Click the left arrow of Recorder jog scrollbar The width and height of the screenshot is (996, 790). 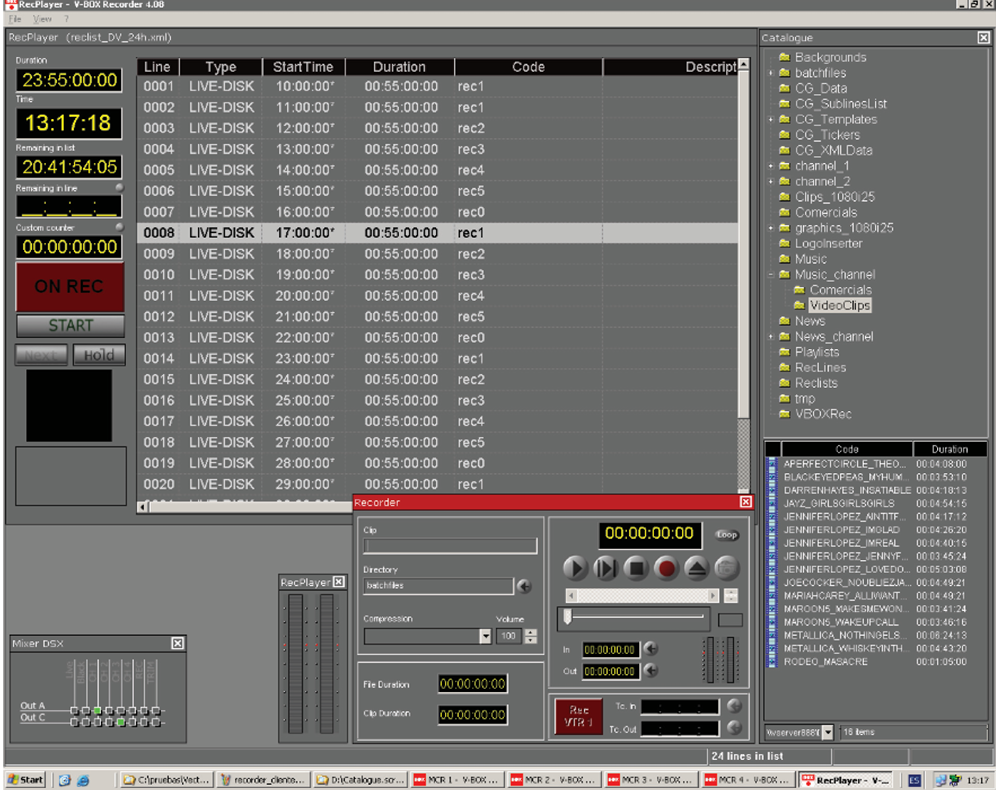(571, 596)
